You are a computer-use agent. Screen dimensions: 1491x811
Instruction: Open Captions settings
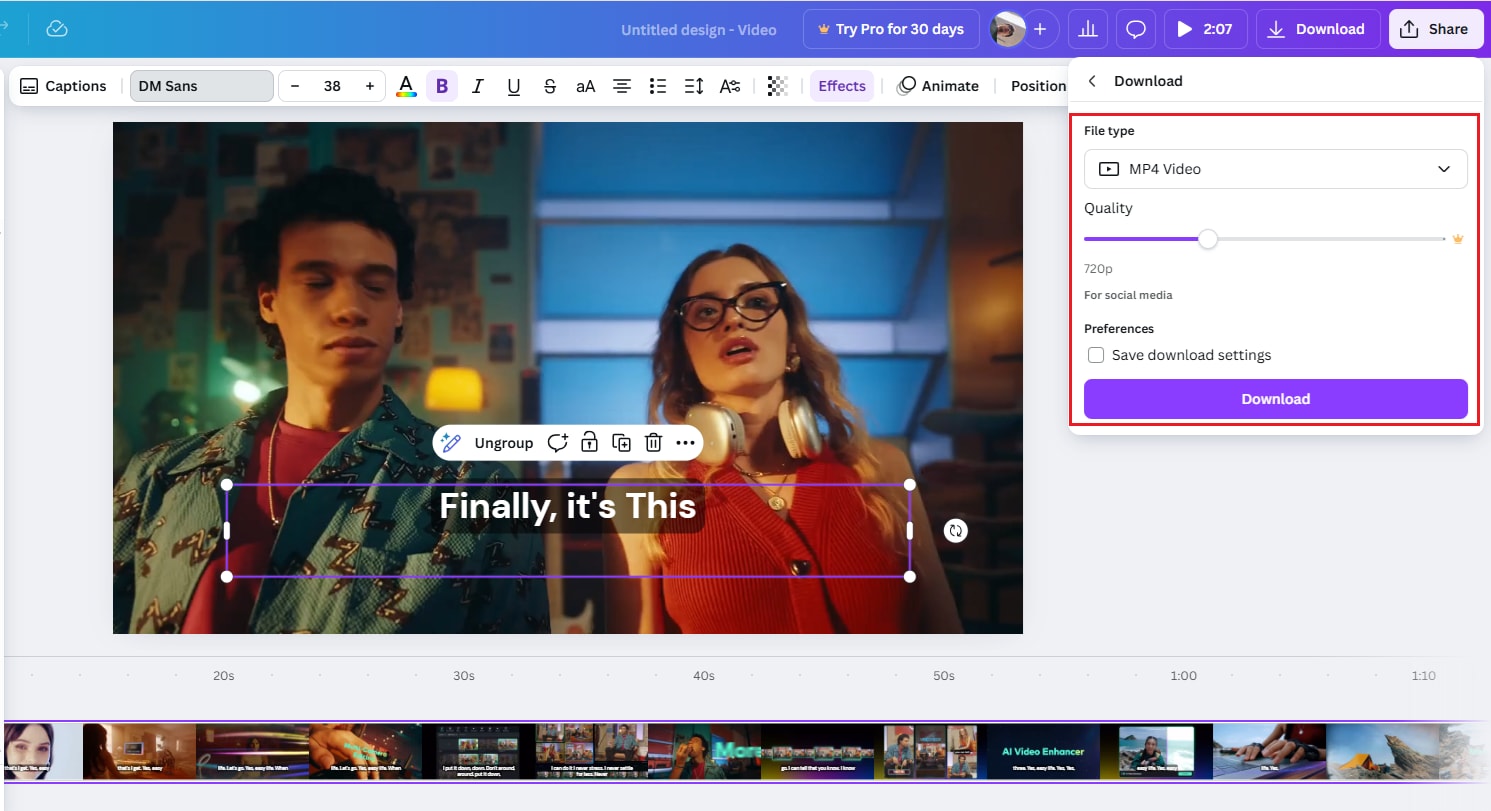(x=63, y=86)
